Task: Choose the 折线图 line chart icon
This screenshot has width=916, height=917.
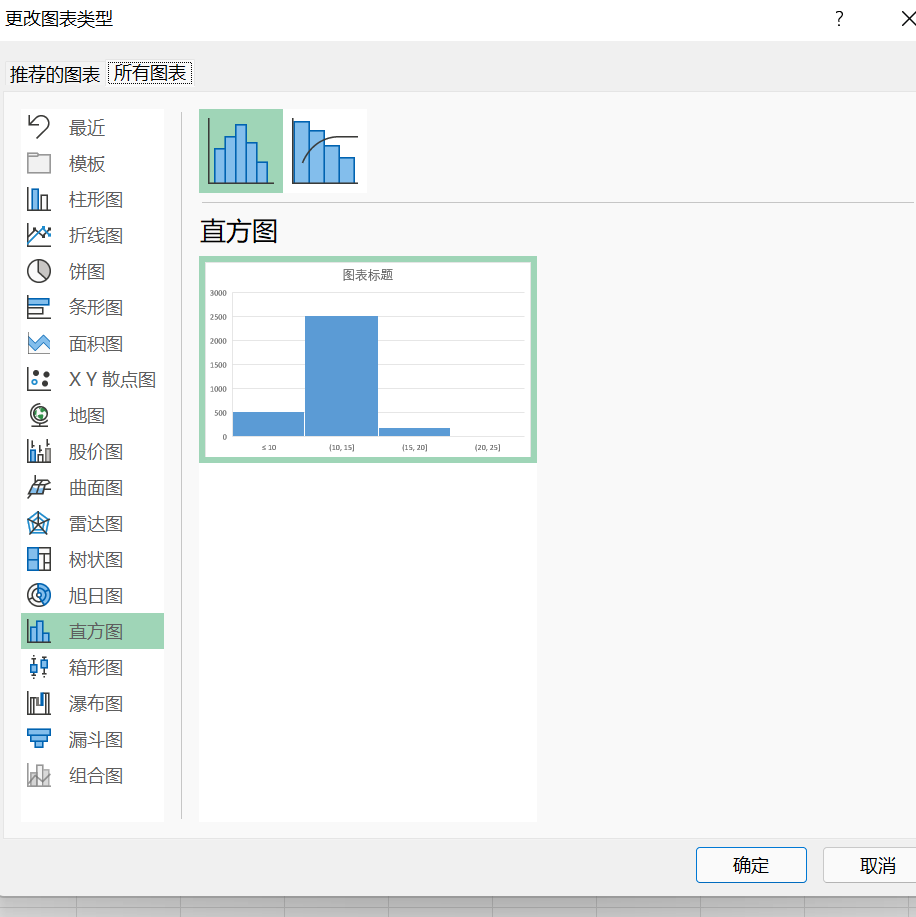Action: [39, 235]
